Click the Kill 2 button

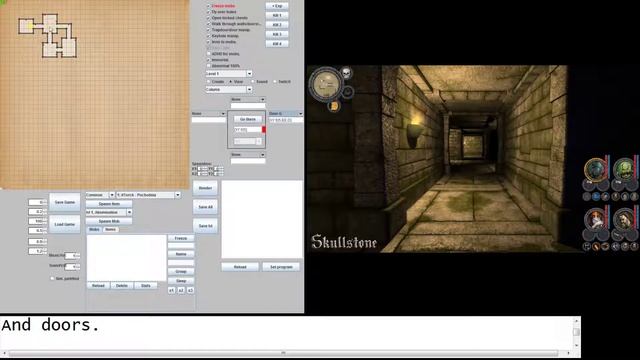(277, 24)
